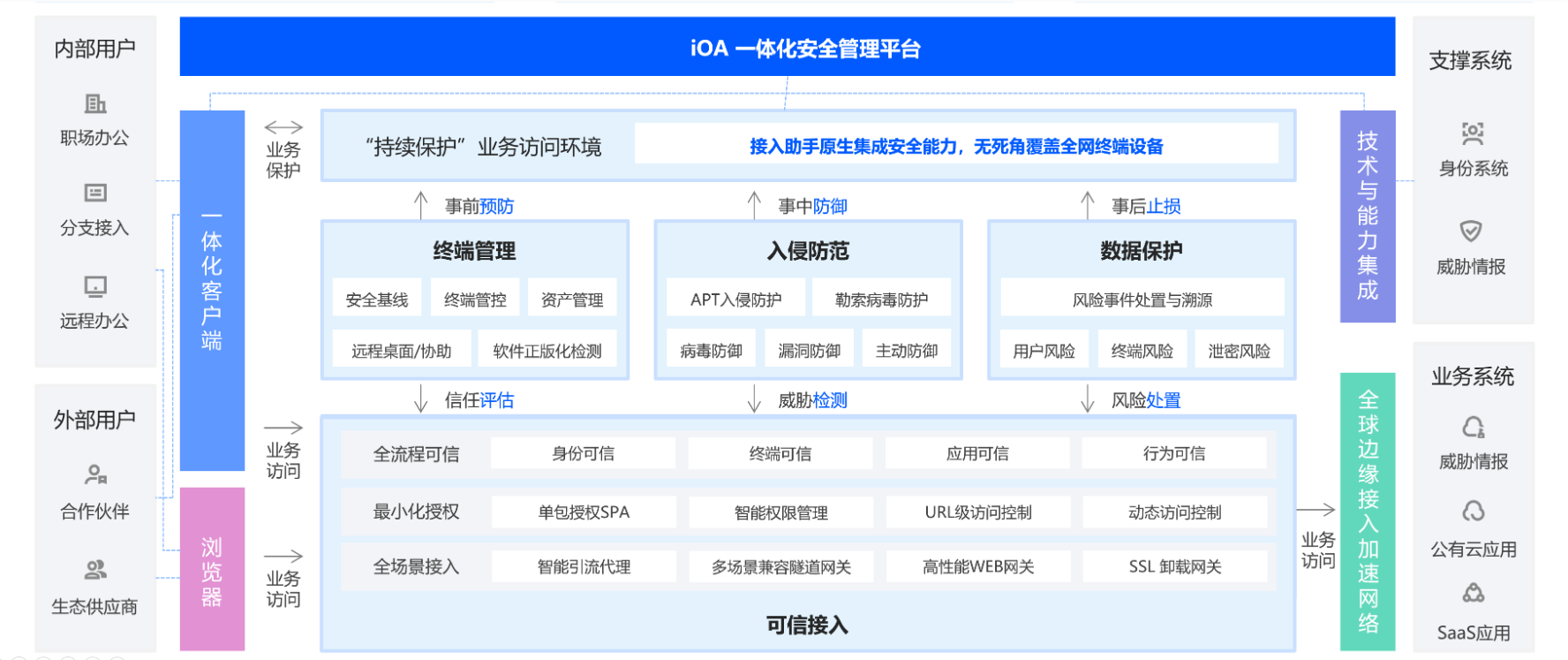Click the 泄密风险 box

click(x=1240, y=351)
